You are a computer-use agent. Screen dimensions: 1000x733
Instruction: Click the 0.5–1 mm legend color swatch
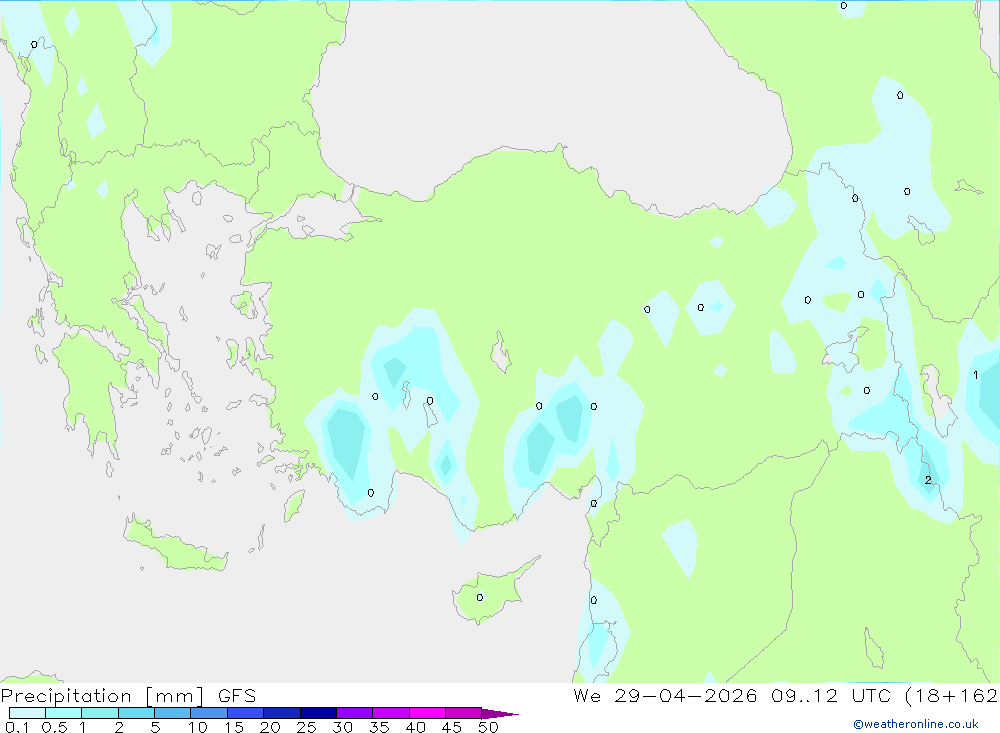64,713
